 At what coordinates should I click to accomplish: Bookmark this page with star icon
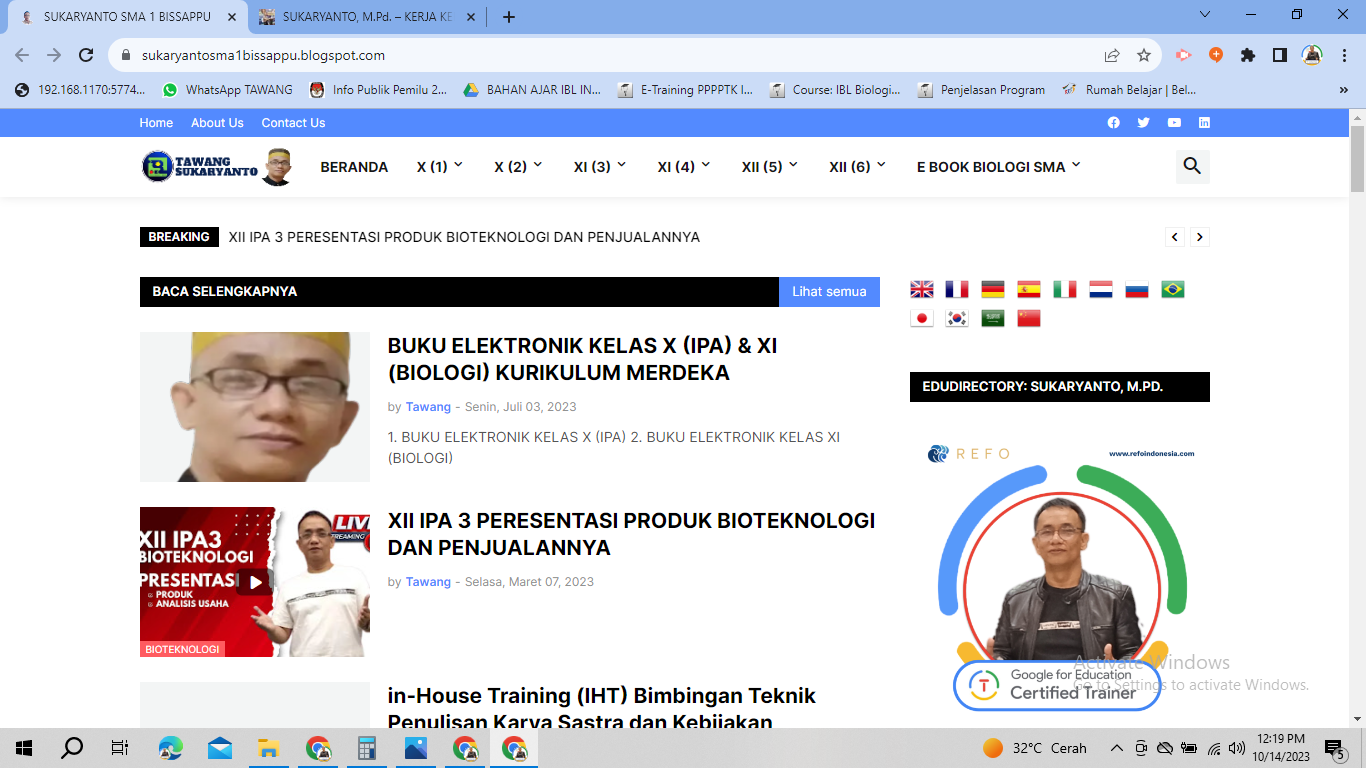(x=1144, y=56)
